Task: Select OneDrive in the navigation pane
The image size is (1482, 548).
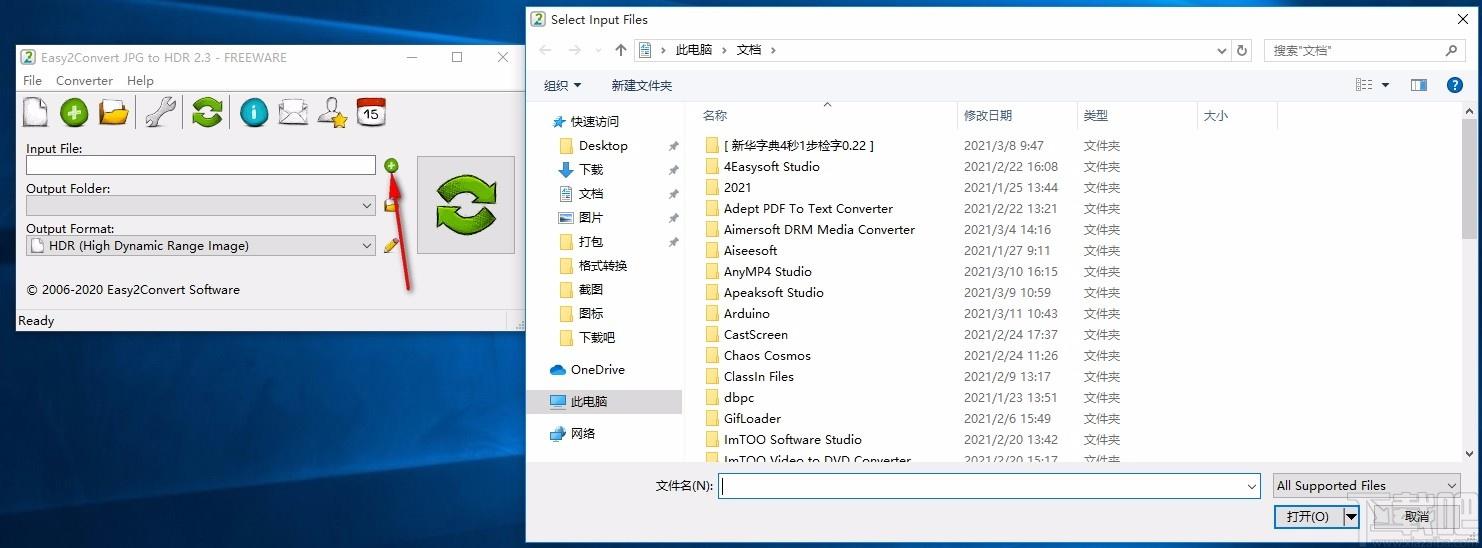Action: 597,370
